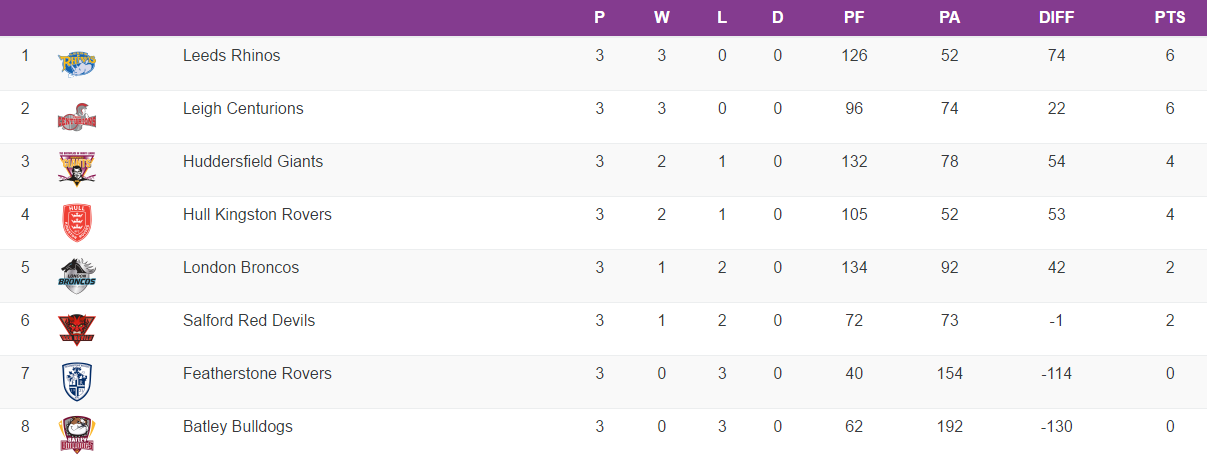
Task: Open the Leeds Rhinos team name
Action: [231, 56]
